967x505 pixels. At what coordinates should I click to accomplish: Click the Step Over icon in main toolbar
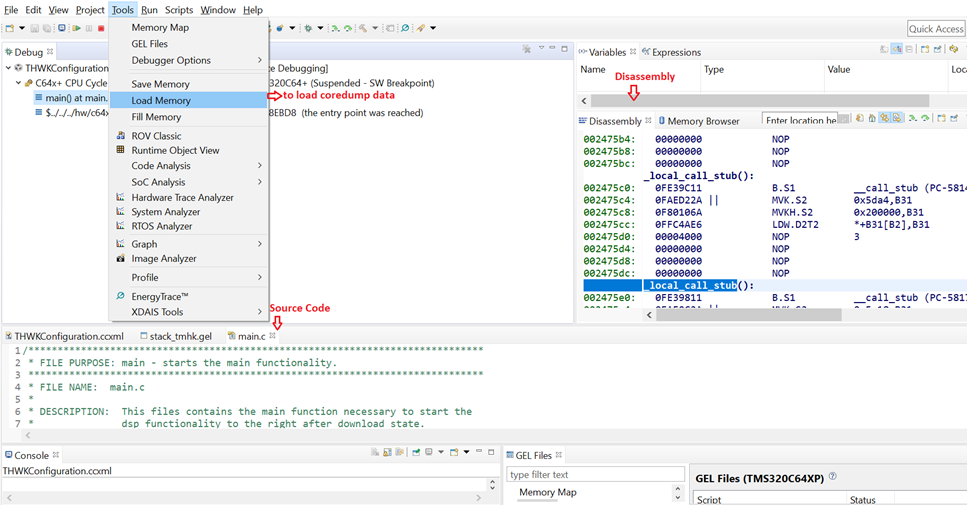[x=348, y=28]
